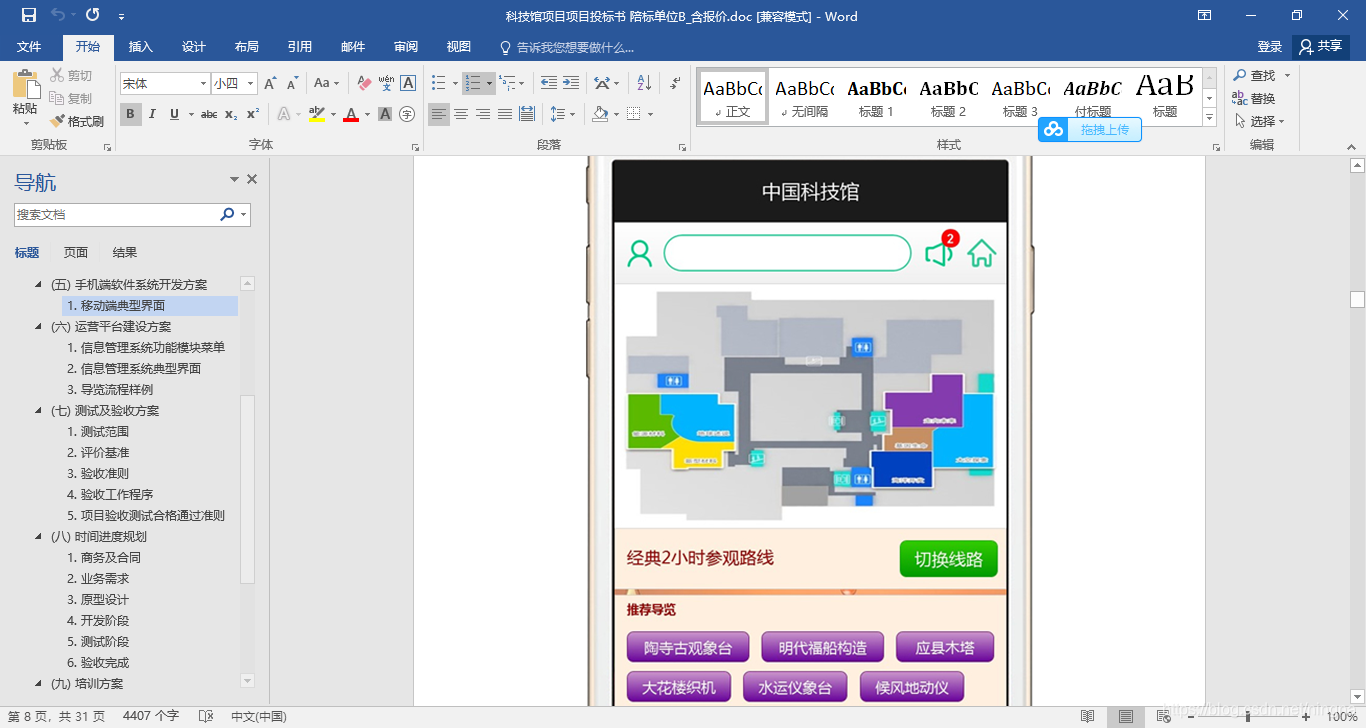Adjust the zoom slider in status bar

tap(1246, 716)
